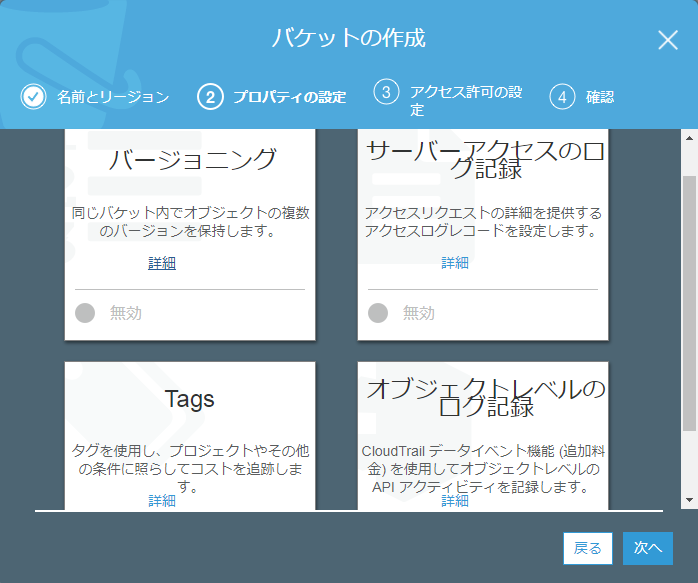Toggle server access logging disabled radio button
This screenshot has width=698, height=583.
(378, 313)
